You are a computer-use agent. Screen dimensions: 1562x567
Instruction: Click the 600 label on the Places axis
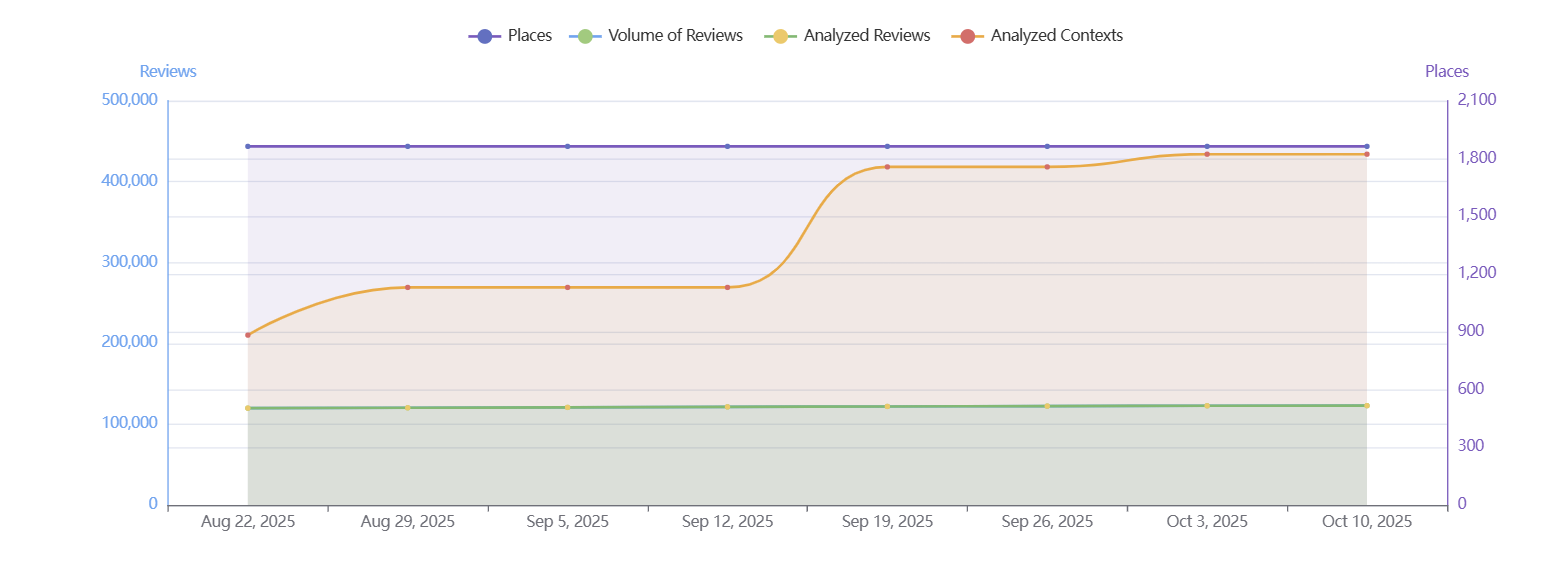[x=1471, y=389]
